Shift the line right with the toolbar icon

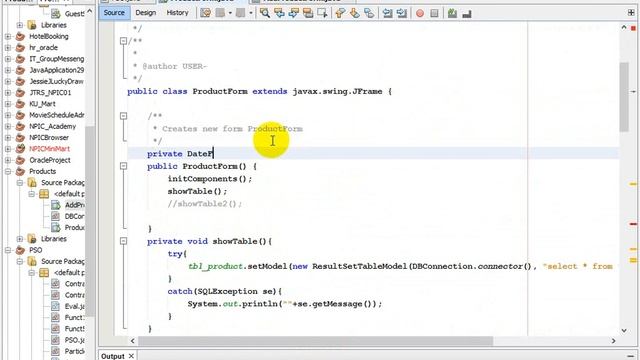pyautogui.click(x=402, y=13)
